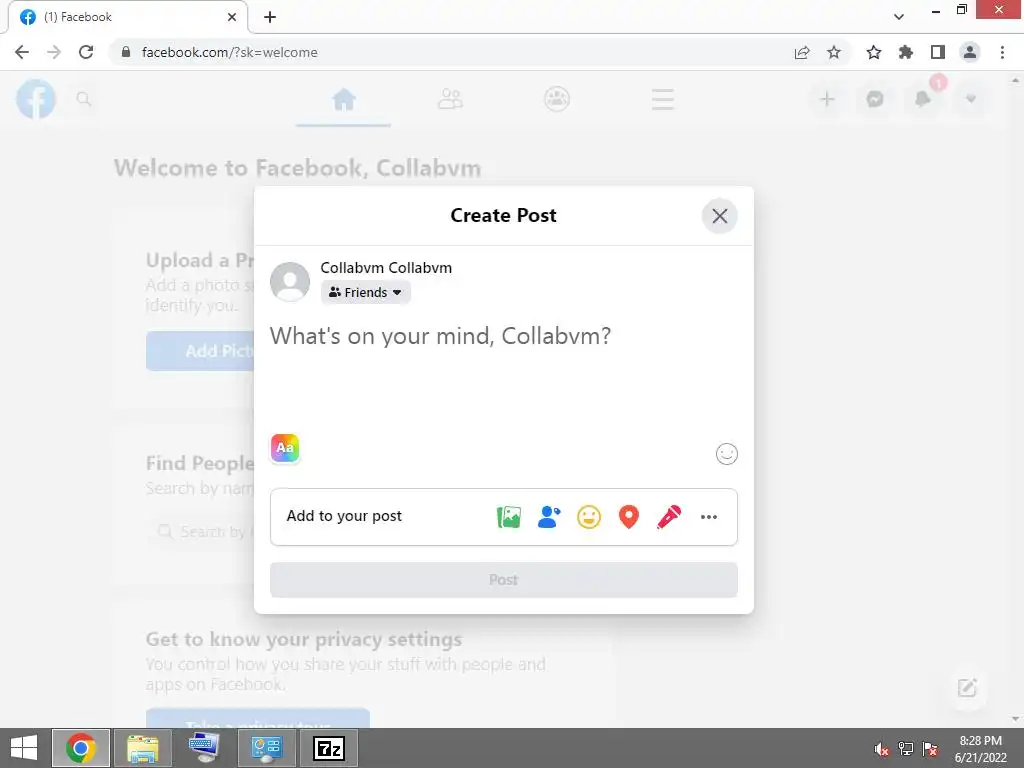Click the Action Center flag icon
The height and width of the screenshot is (768, 1024).
tap(930, 749)
